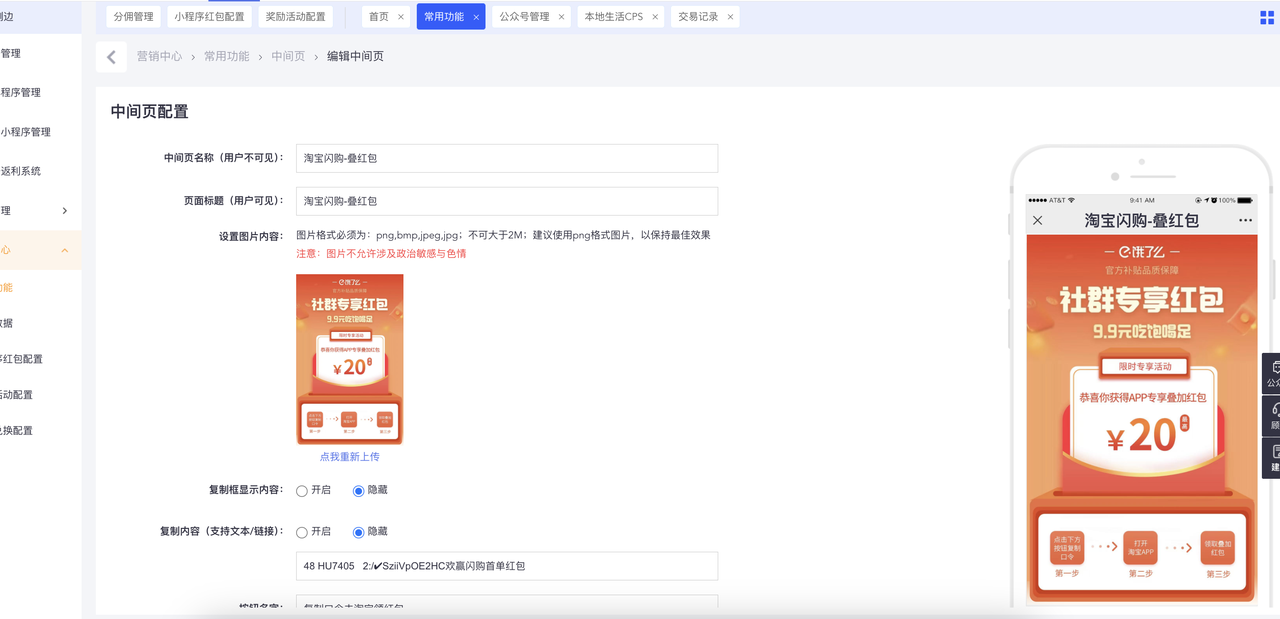Tap the X icon in the phone preview
The height and width of the screenshot is (619, 1280).
(x=1038, y=220)
